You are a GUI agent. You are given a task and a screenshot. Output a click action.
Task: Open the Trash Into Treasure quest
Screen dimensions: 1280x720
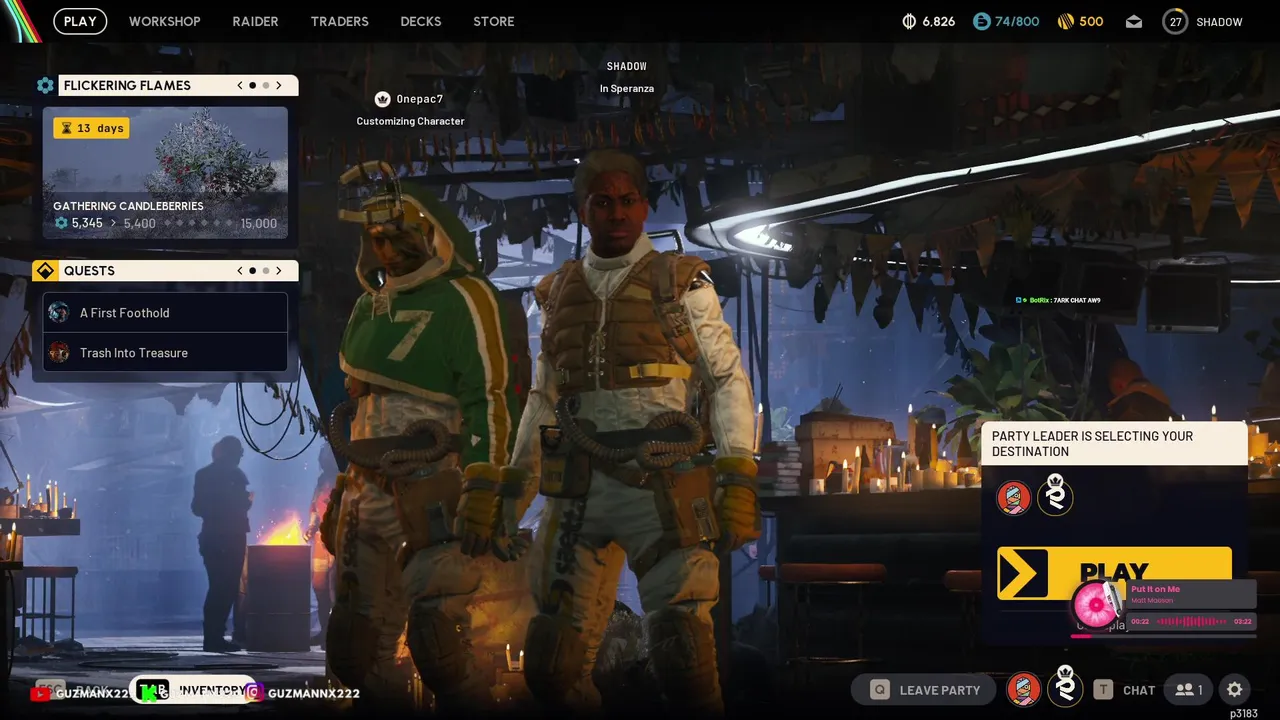165,353
